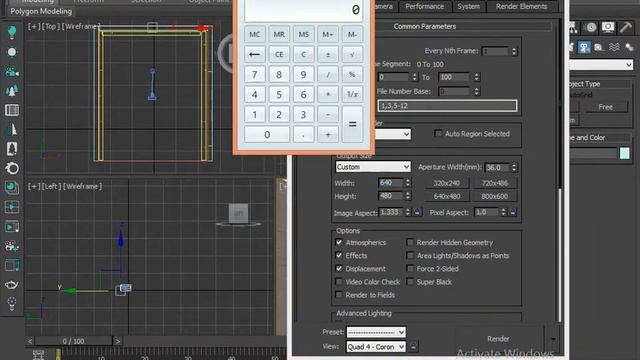
Task: Toggle the Image Aspect lock icon
Action: (417, 212)
